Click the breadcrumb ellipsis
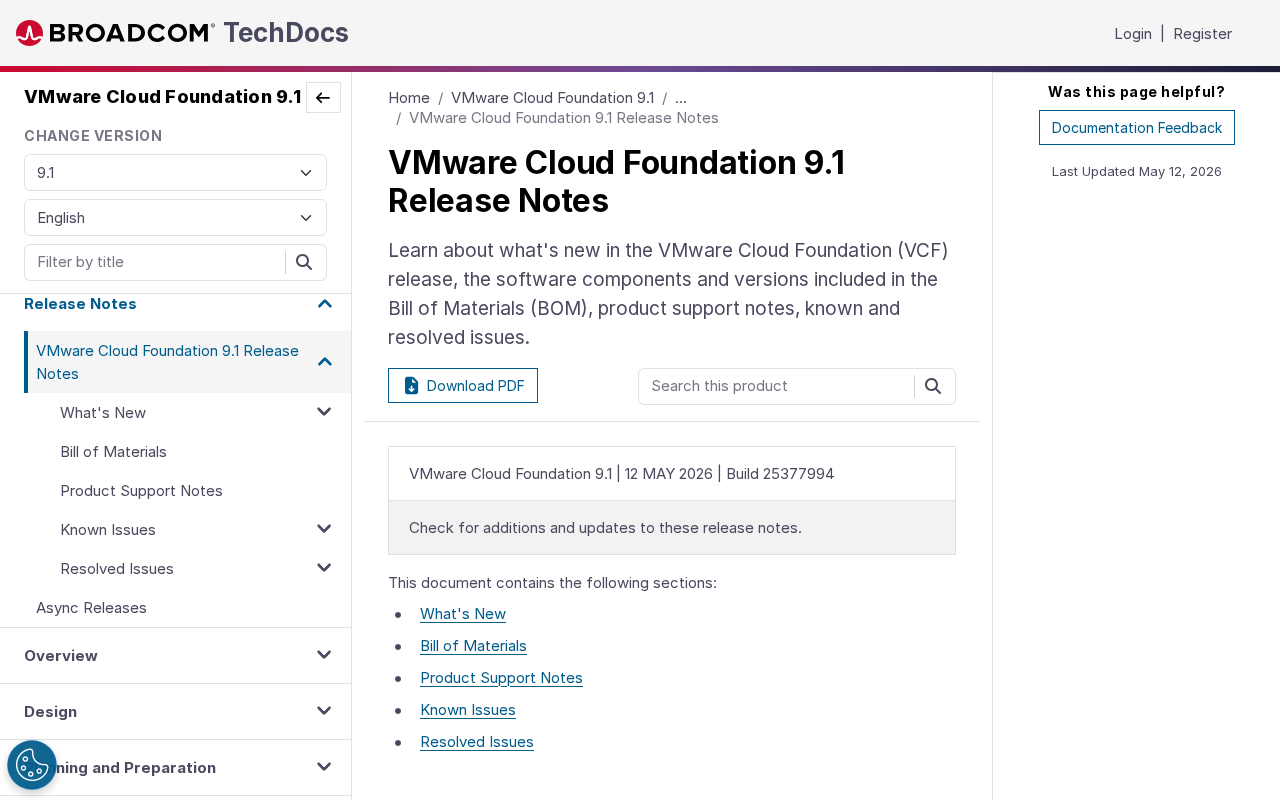The image size is (1280, 800). pos(681,98)
